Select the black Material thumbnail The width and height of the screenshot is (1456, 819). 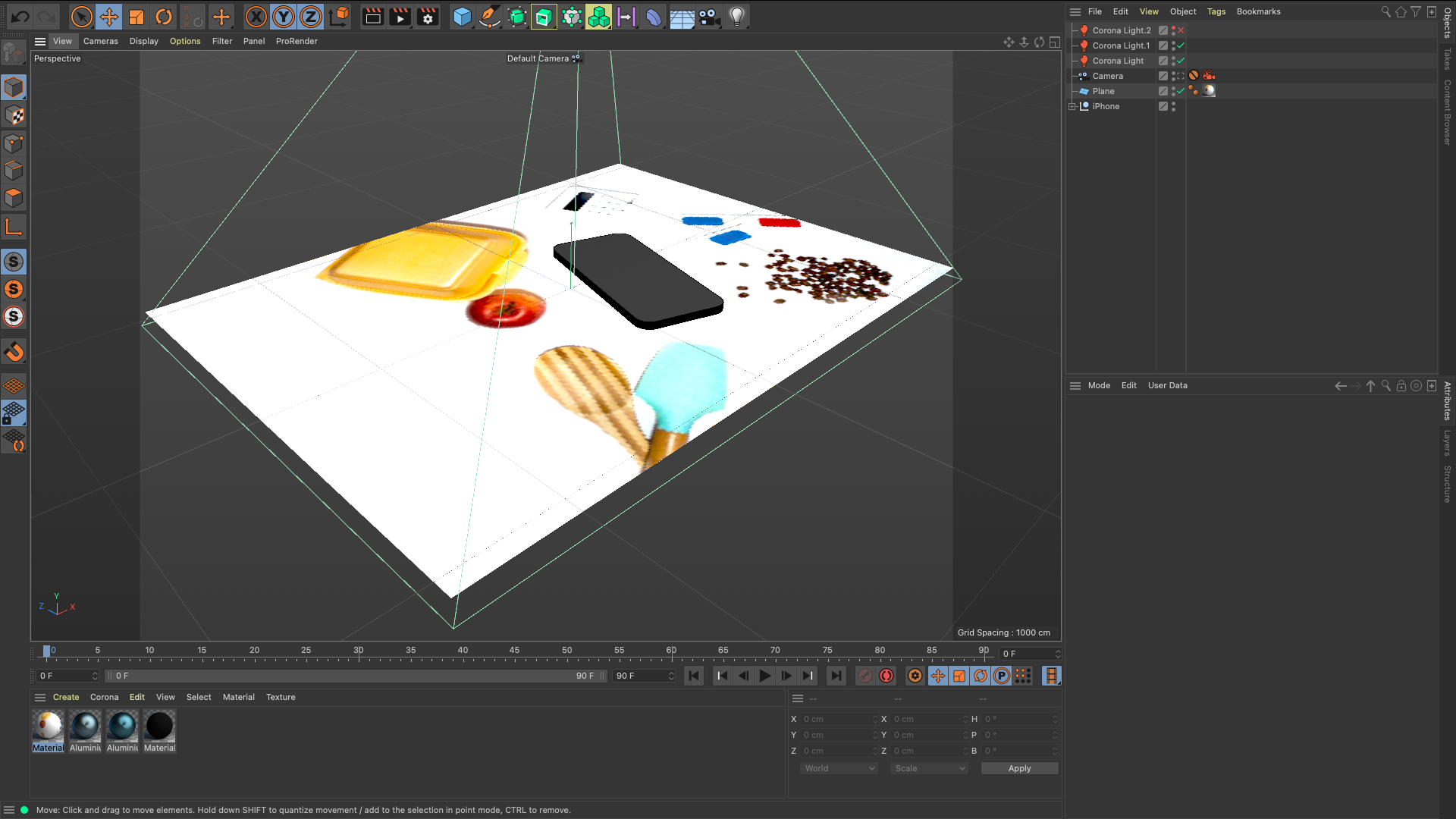coord(159,726)
